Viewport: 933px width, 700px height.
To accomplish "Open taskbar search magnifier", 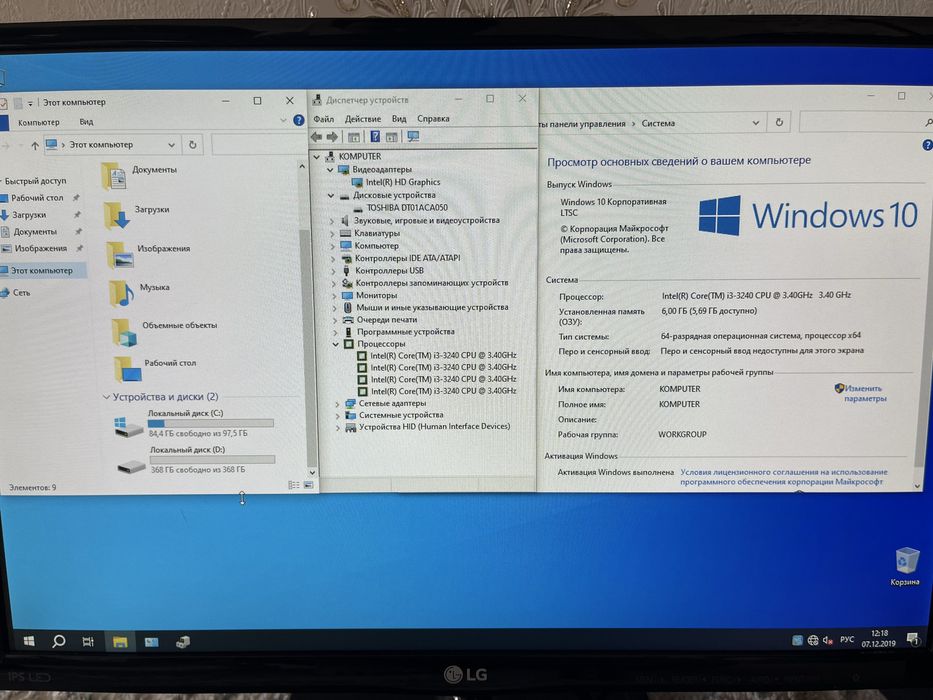I will click(x=58, y=641).
